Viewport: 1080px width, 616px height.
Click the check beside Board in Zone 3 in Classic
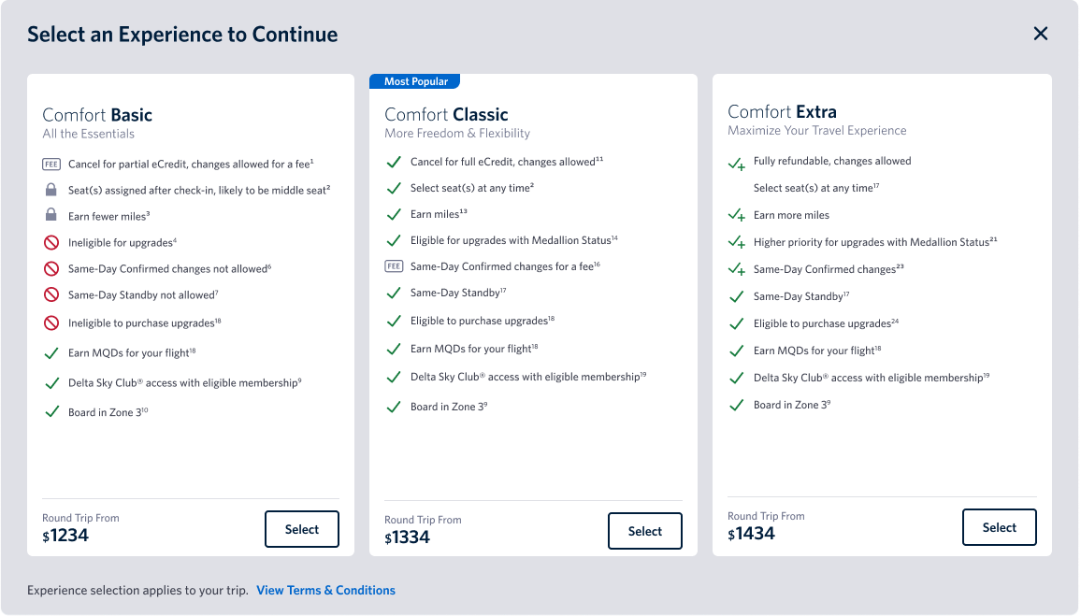[x=394, y=405]
